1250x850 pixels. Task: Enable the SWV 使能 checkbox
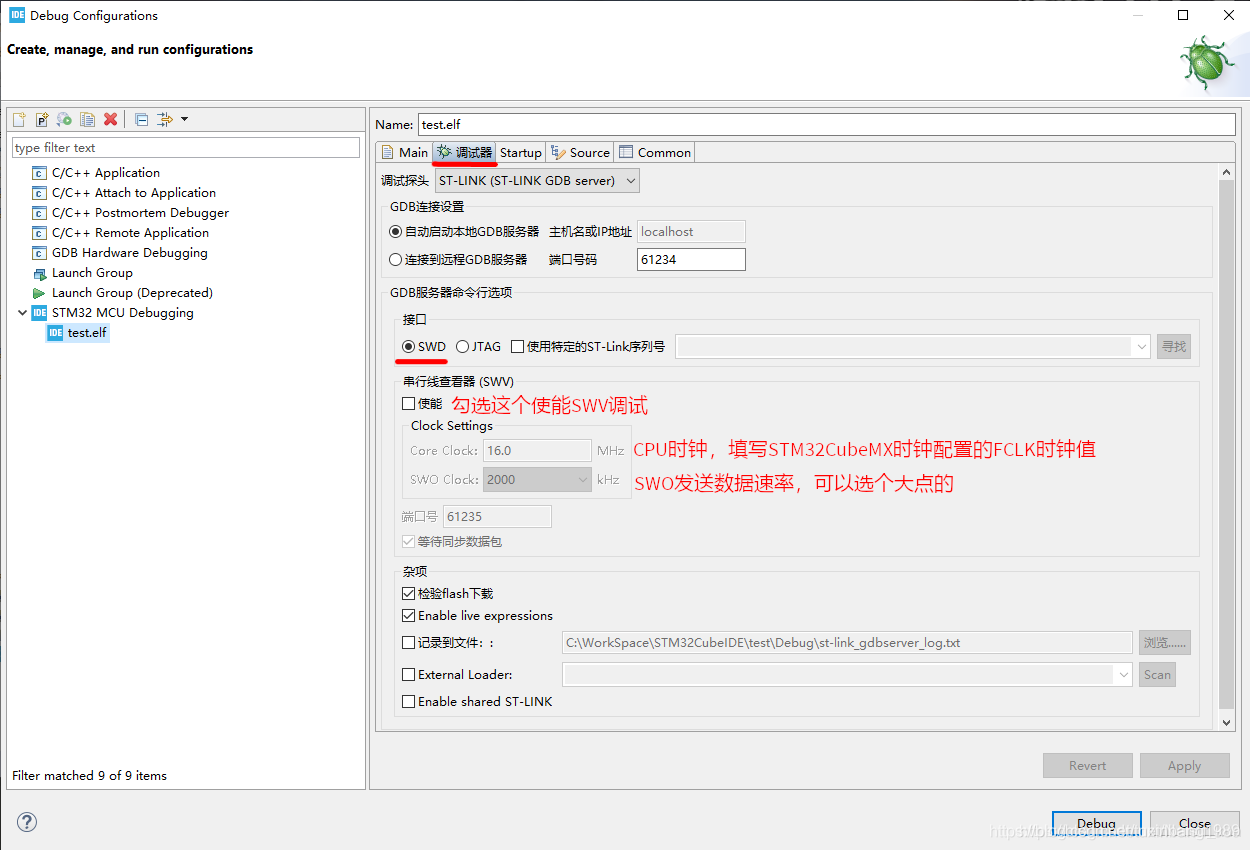click(x=408, y=404)
